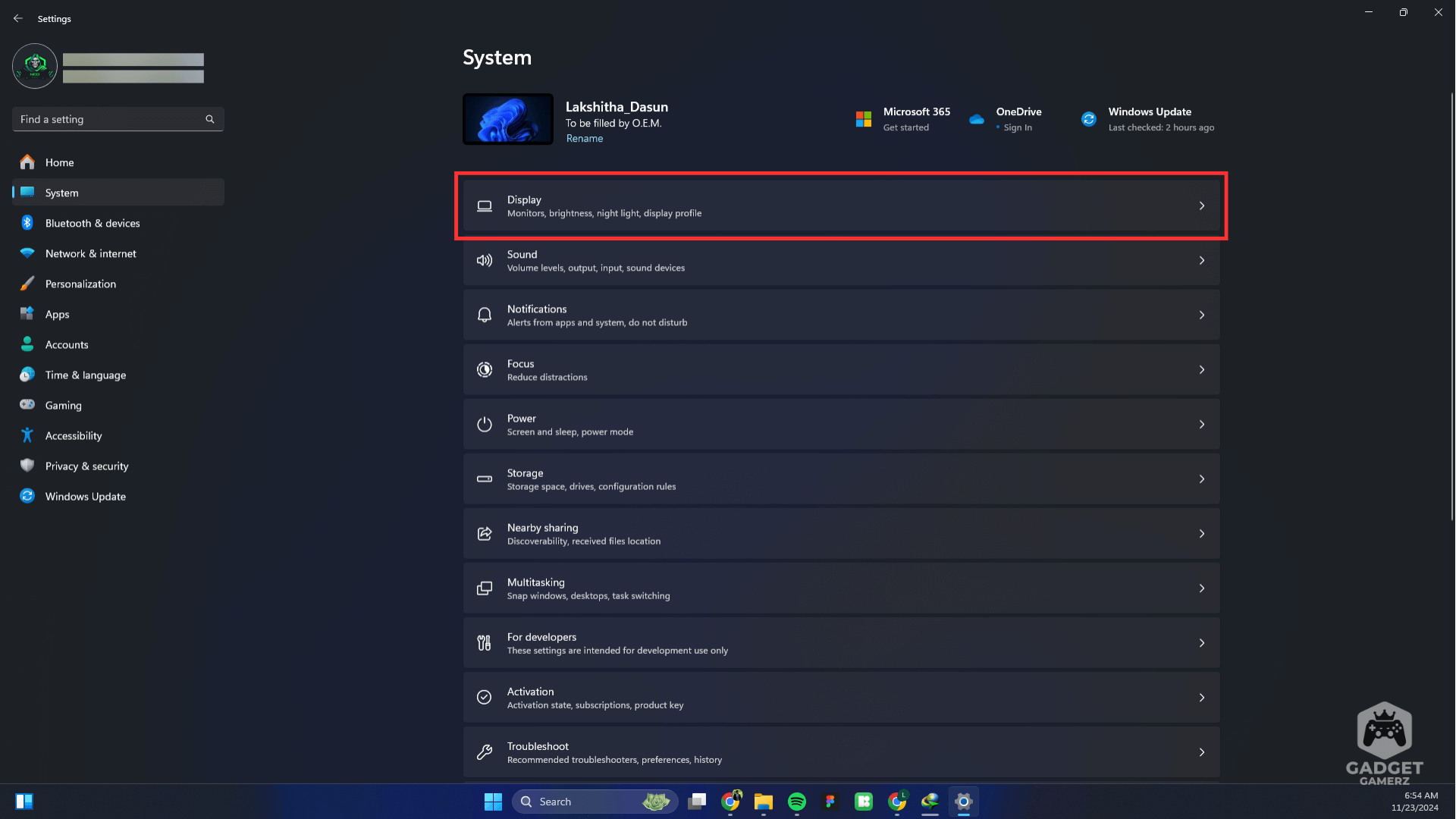Open Sound volume and output settings
The width and height of the screenshot is (1456, 819).
(840, 260)
